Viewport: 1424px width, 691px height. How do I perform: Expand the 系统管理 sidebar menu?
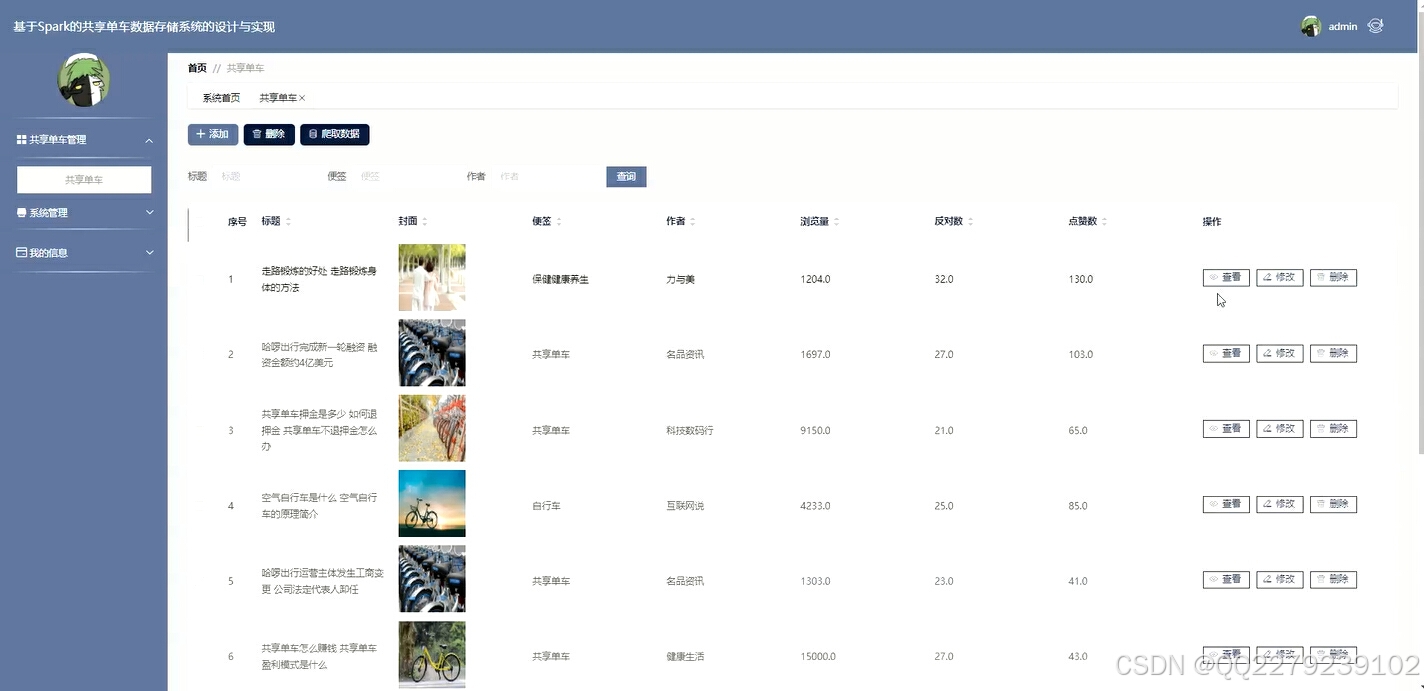click(84, 212)
